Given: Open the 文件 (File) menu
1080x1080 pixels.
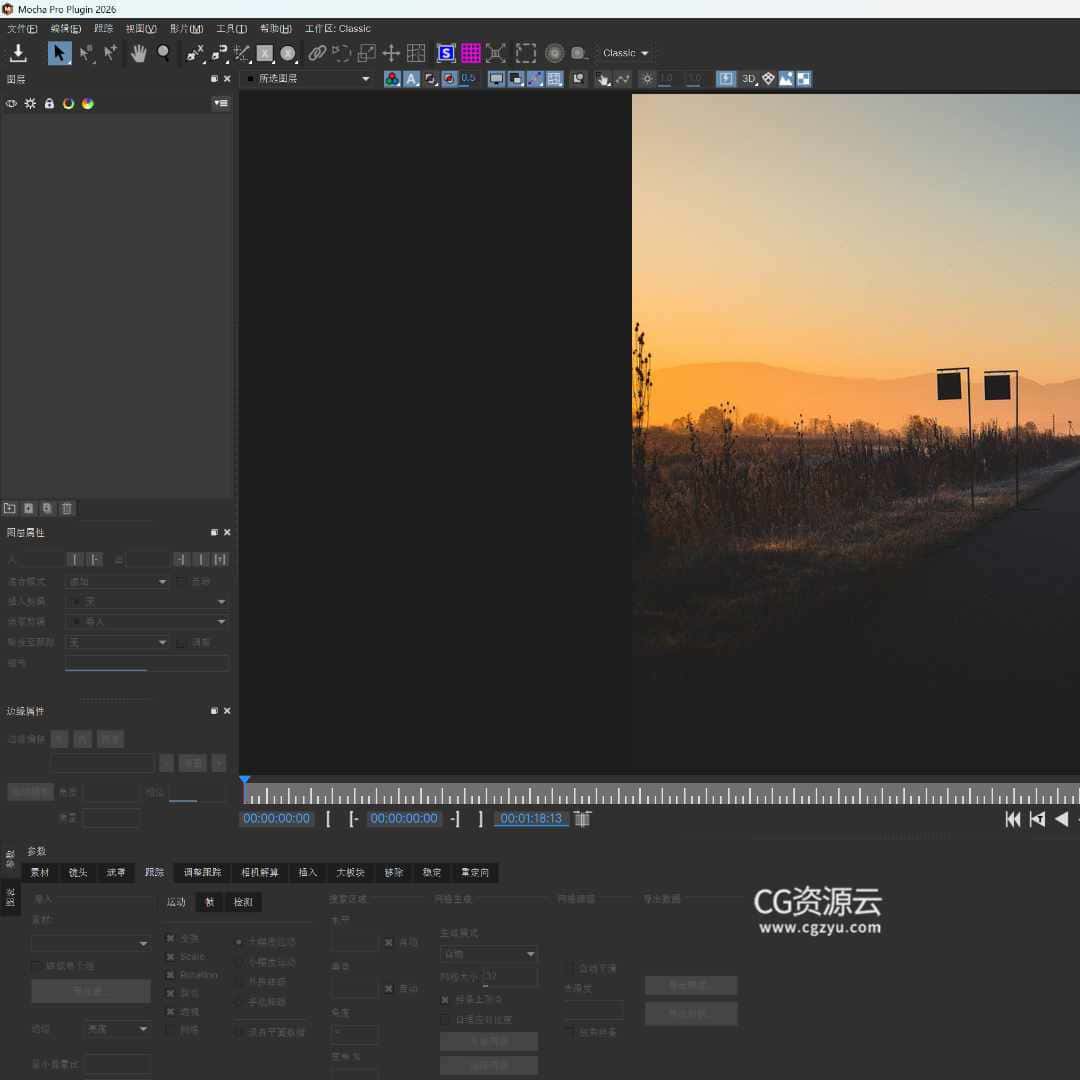Looking at the screenshot, I should point(22,29).
